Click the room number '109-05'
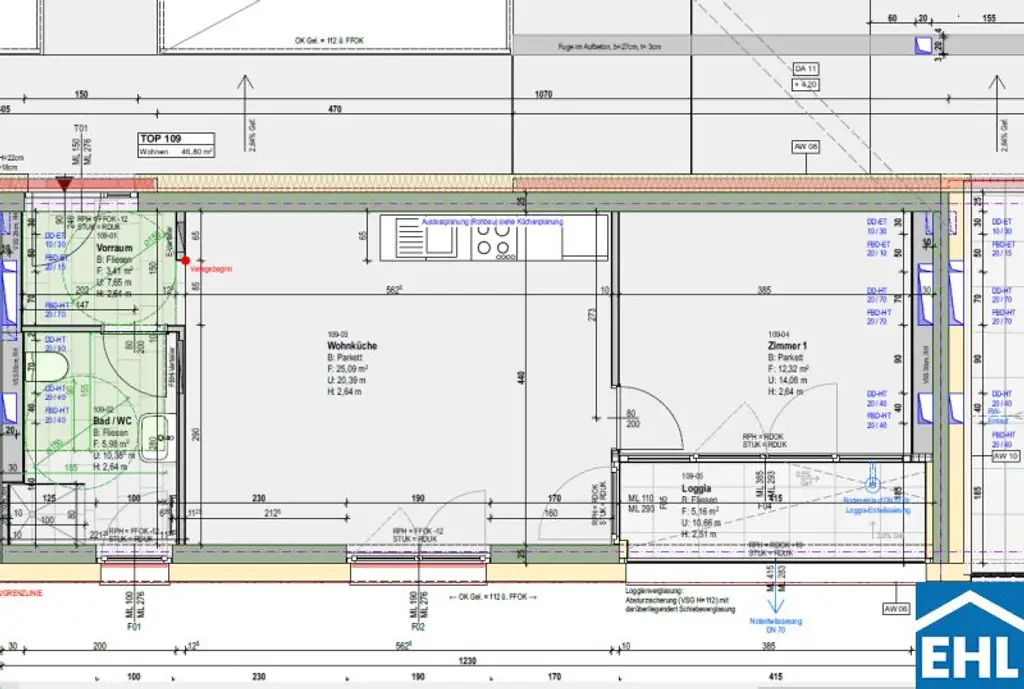1024x689 pixels. click(x=693, y=476)
